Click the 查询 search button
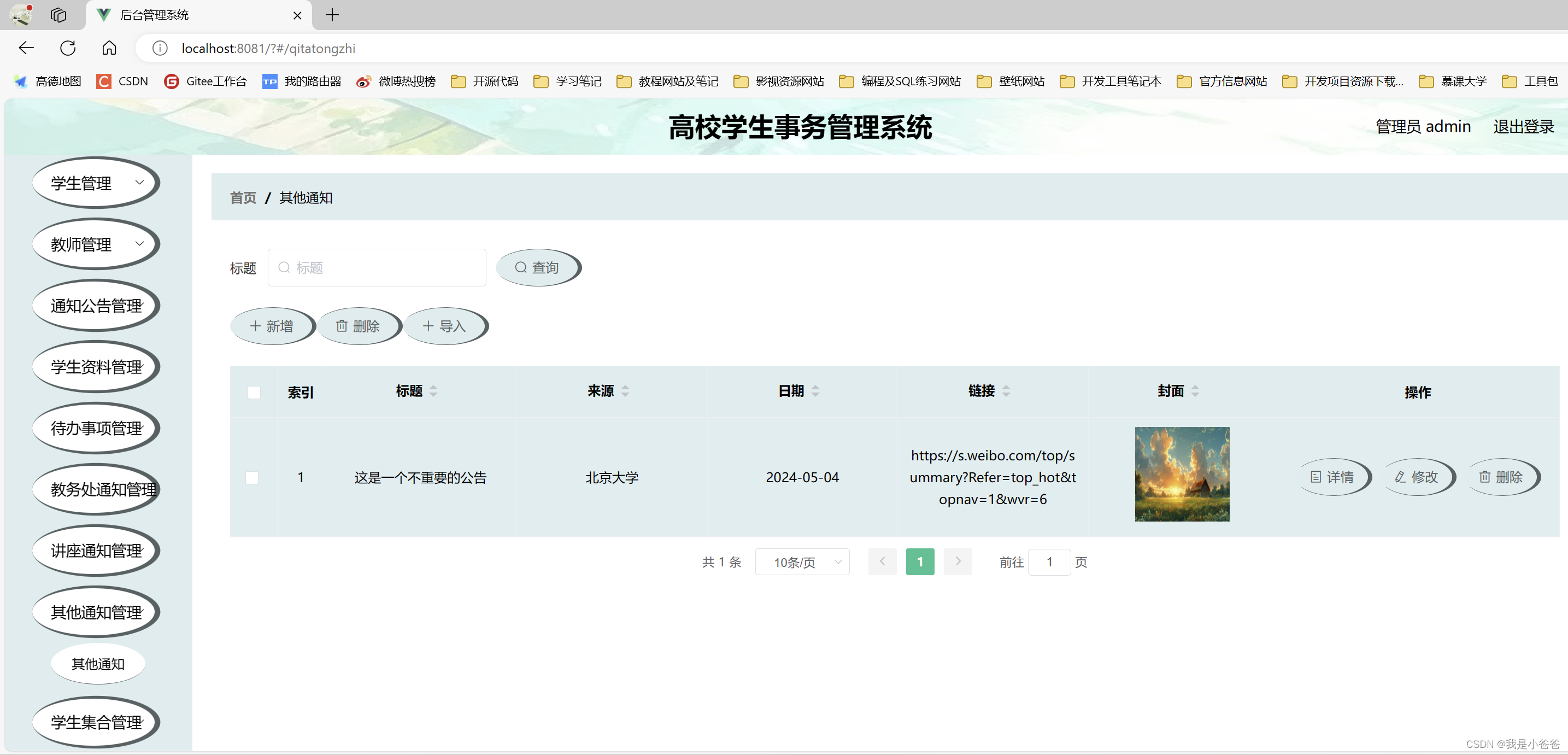Viewport: 1568px width, 755px height. coord(537,268)
